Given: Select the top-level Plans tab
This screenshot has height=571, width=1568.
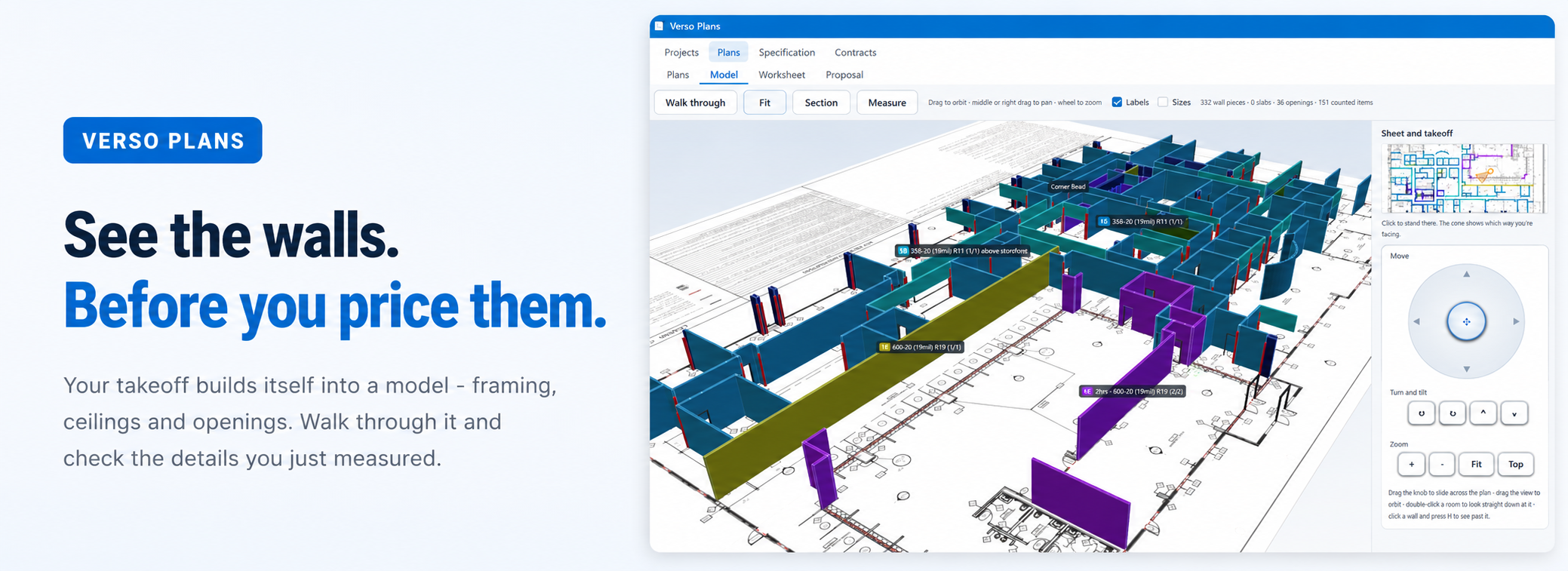Looking at the screenshot, I should (x=728, y=52).
